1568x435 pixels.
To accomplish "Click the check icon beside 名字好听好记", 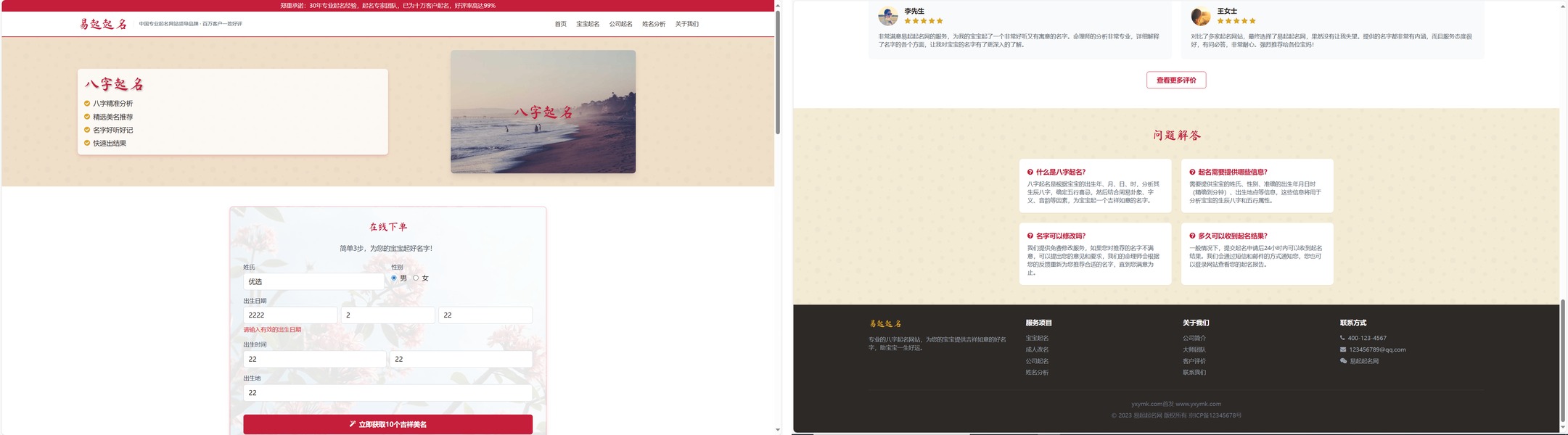I will [87, 130].
